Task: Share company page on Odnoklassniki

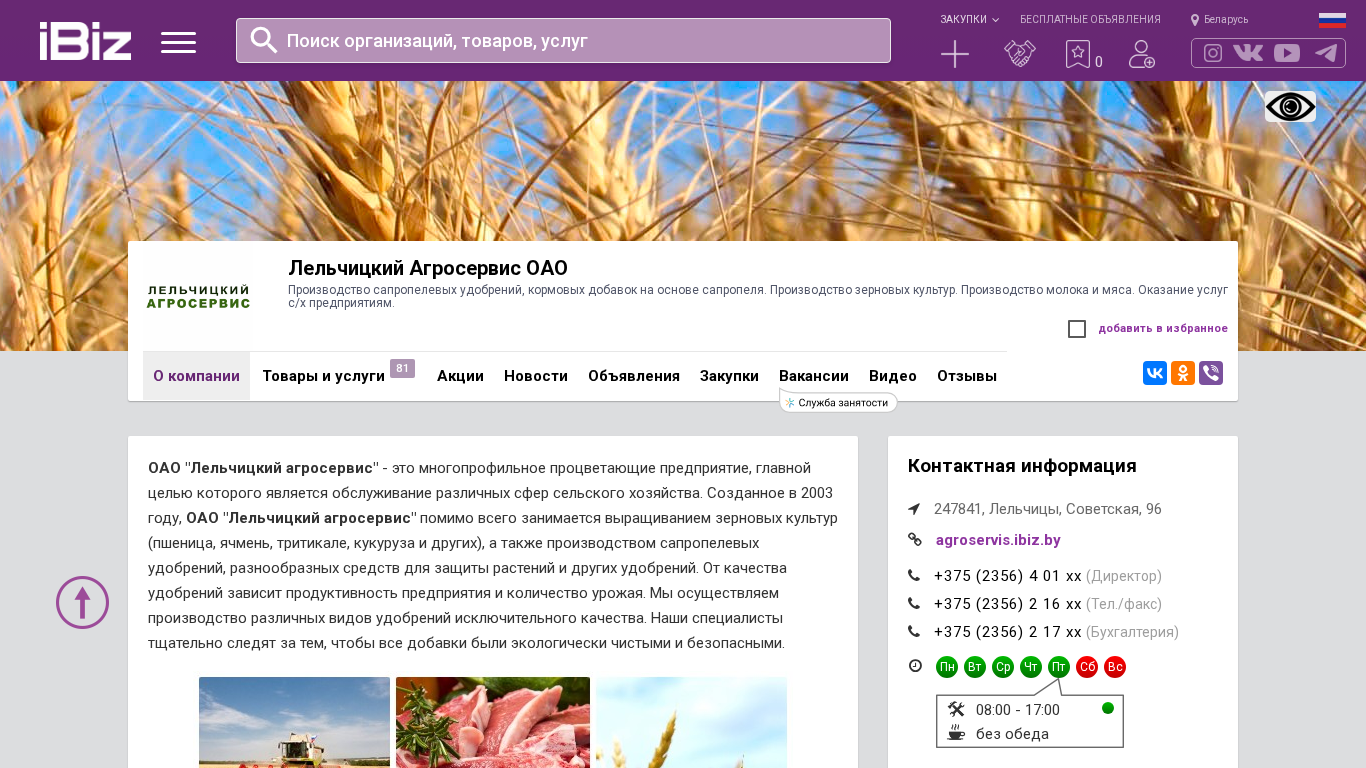Action: (x=1183, y=373)
